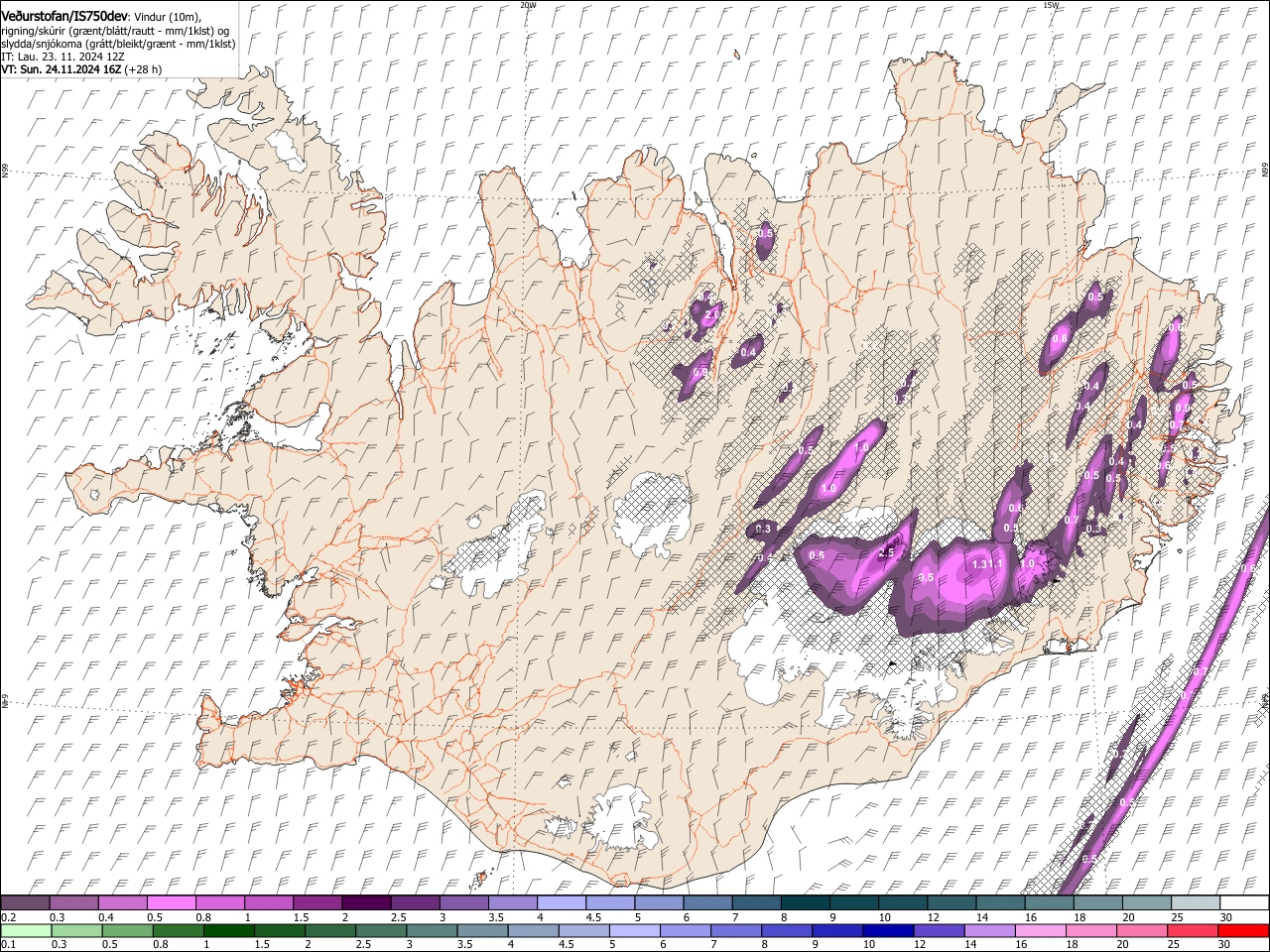Image resolution: width=1270 pixels, height=952 pixels.
Task: Pick the light lavender 4 swatch, upper legend row
Action: [561, 903]
